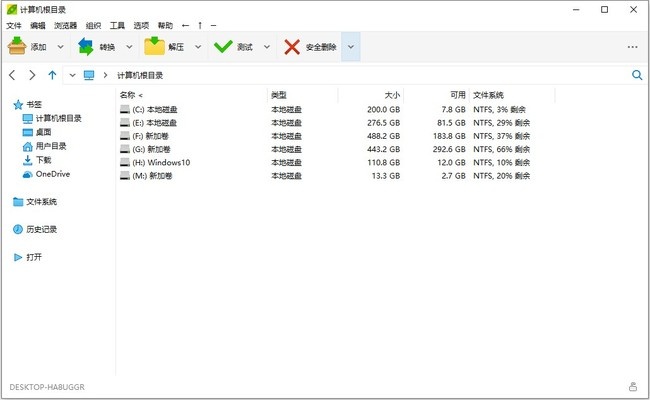Open 历史记录 (History) in the sidebar
Viewport: 650px width, 400px height.
[41, 229]
